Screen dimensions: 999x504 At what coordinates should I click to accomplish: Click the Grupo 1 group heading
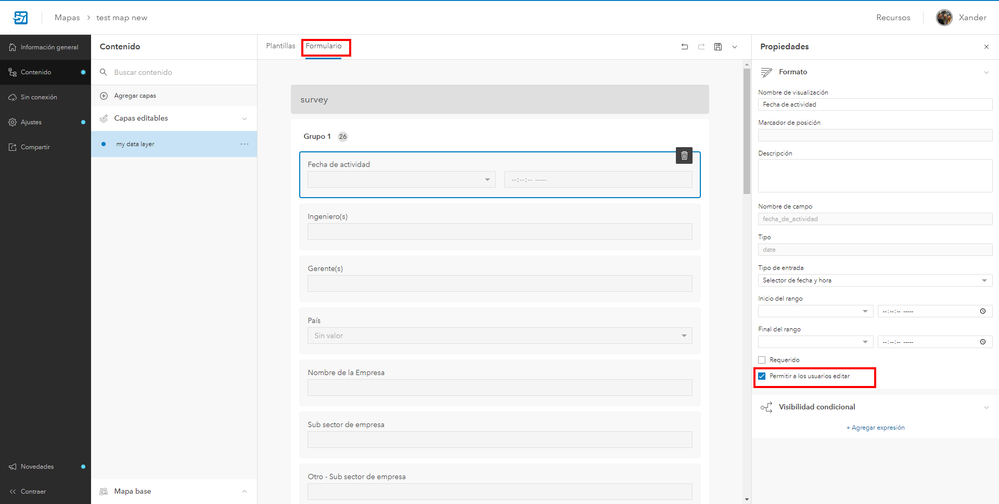point(317,136)
